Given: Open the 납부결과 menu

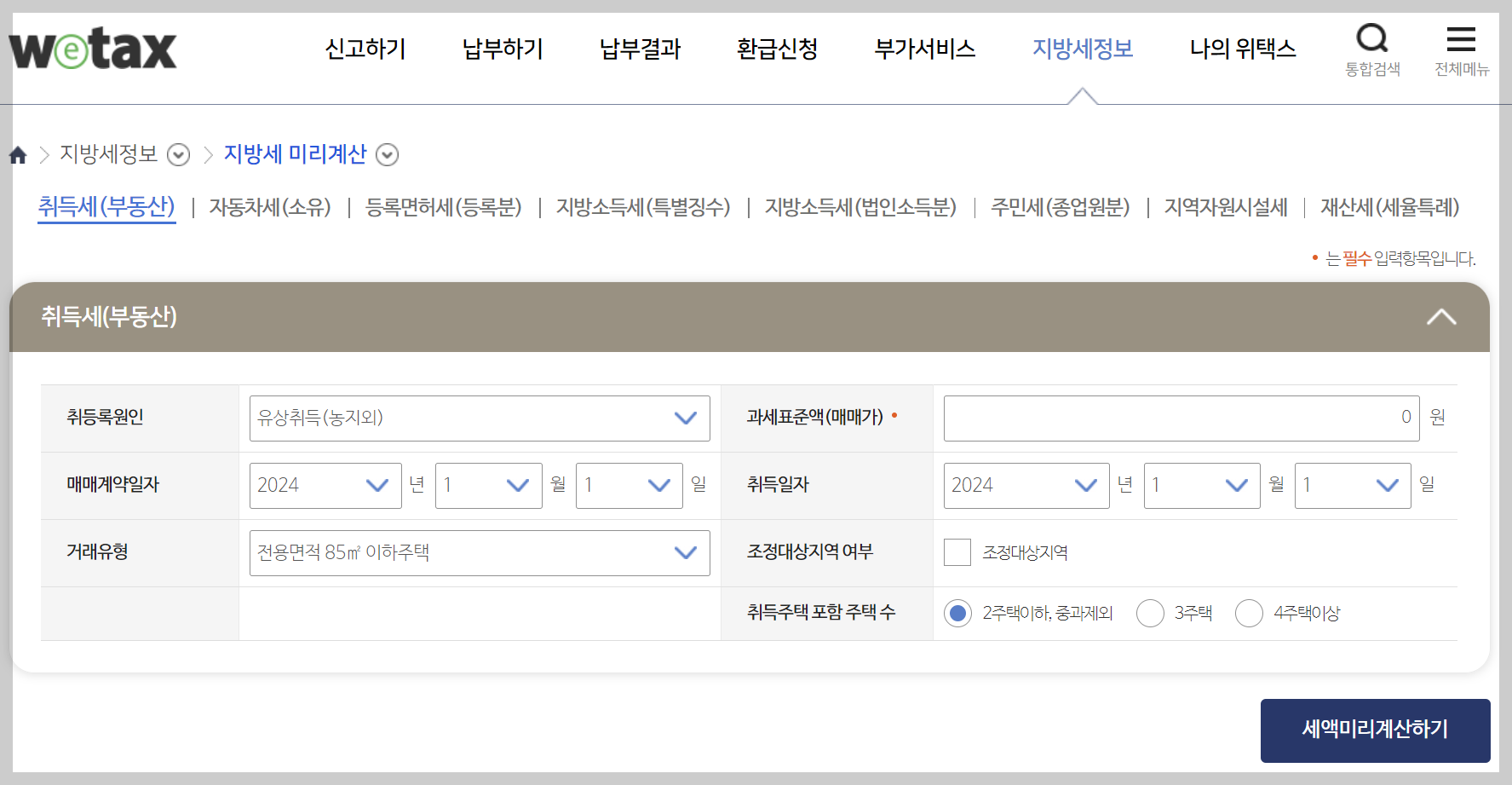Looking at the screenshot, I should [641, 49].
